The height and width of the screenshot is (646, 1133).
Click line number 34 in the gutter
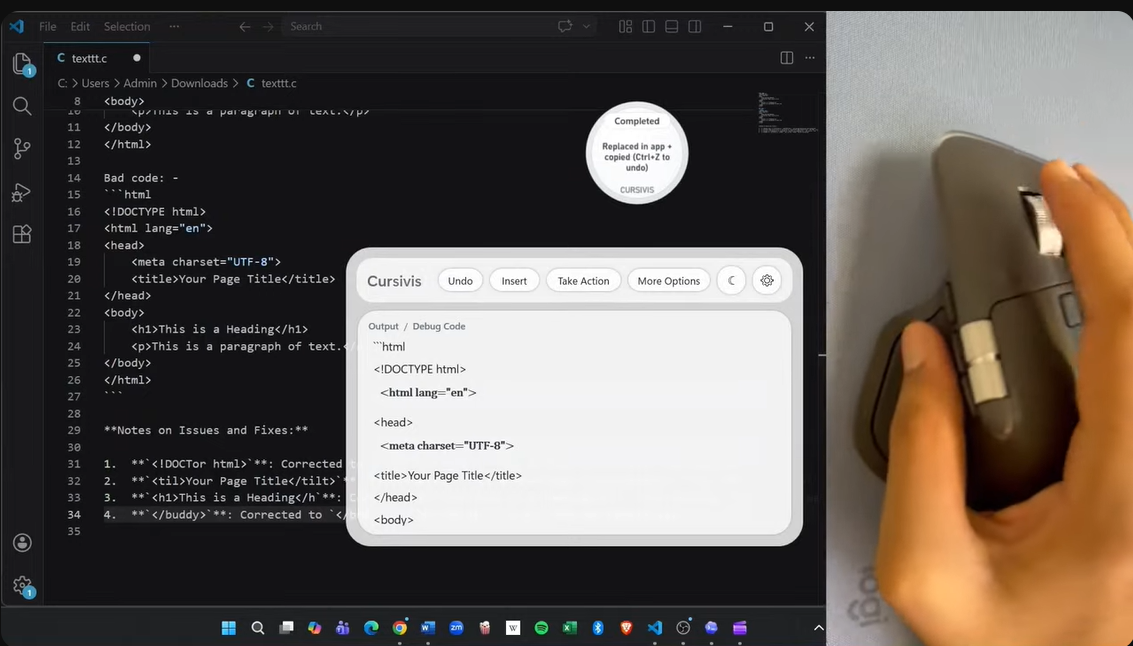tap(74, 514)
